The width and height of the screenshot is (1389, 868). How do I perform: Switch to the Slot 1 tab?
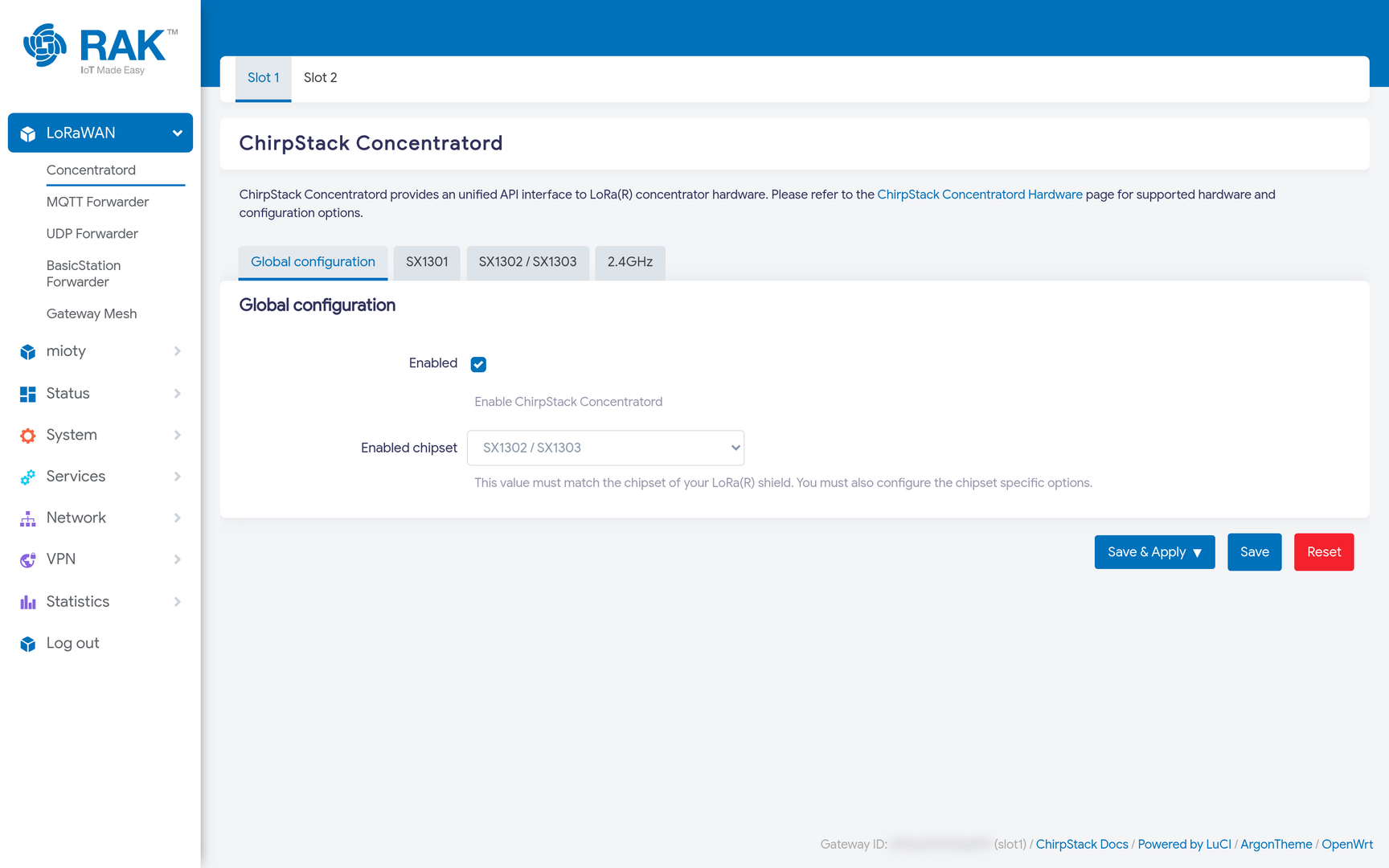click(x=263, y=78)
